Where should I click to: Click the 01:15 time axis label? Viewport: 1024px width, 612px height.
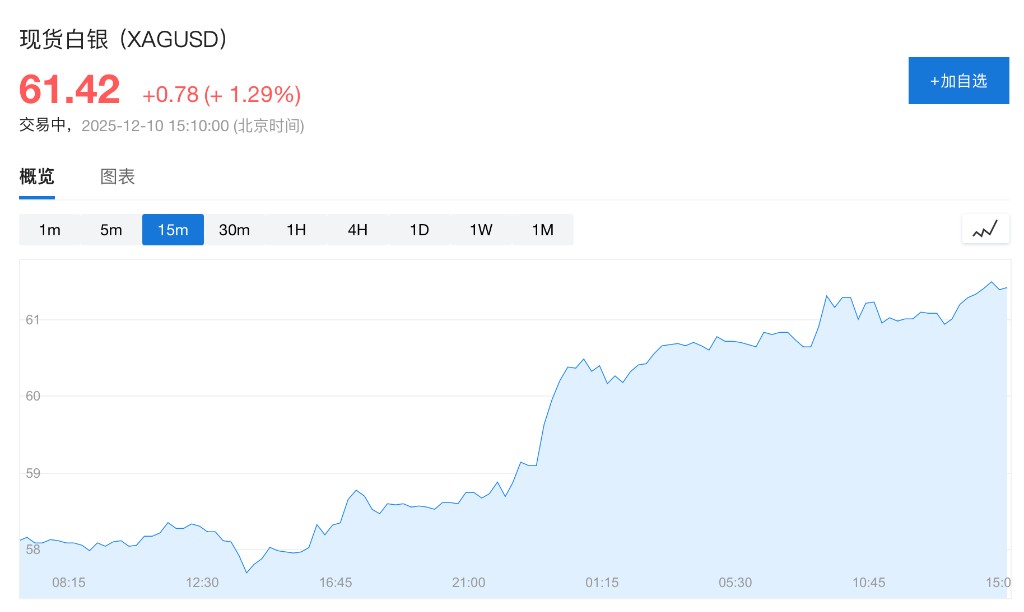pyautogui.click(x=602, y=582)
